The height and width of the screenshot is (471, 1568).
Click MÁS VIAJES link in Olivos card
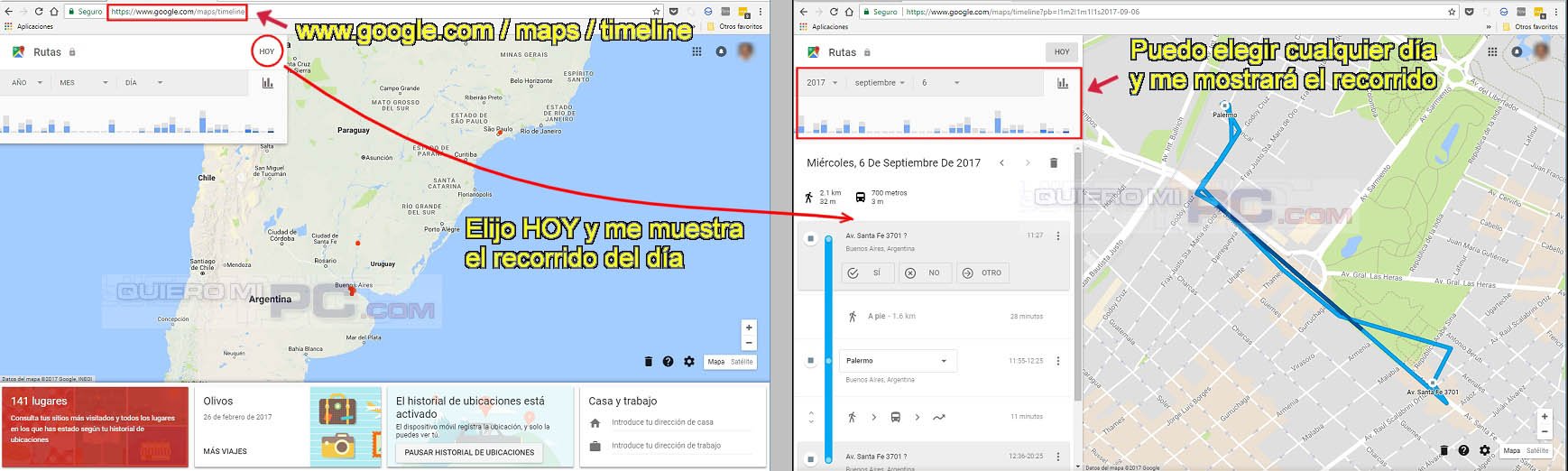click(x=225, y=451)
